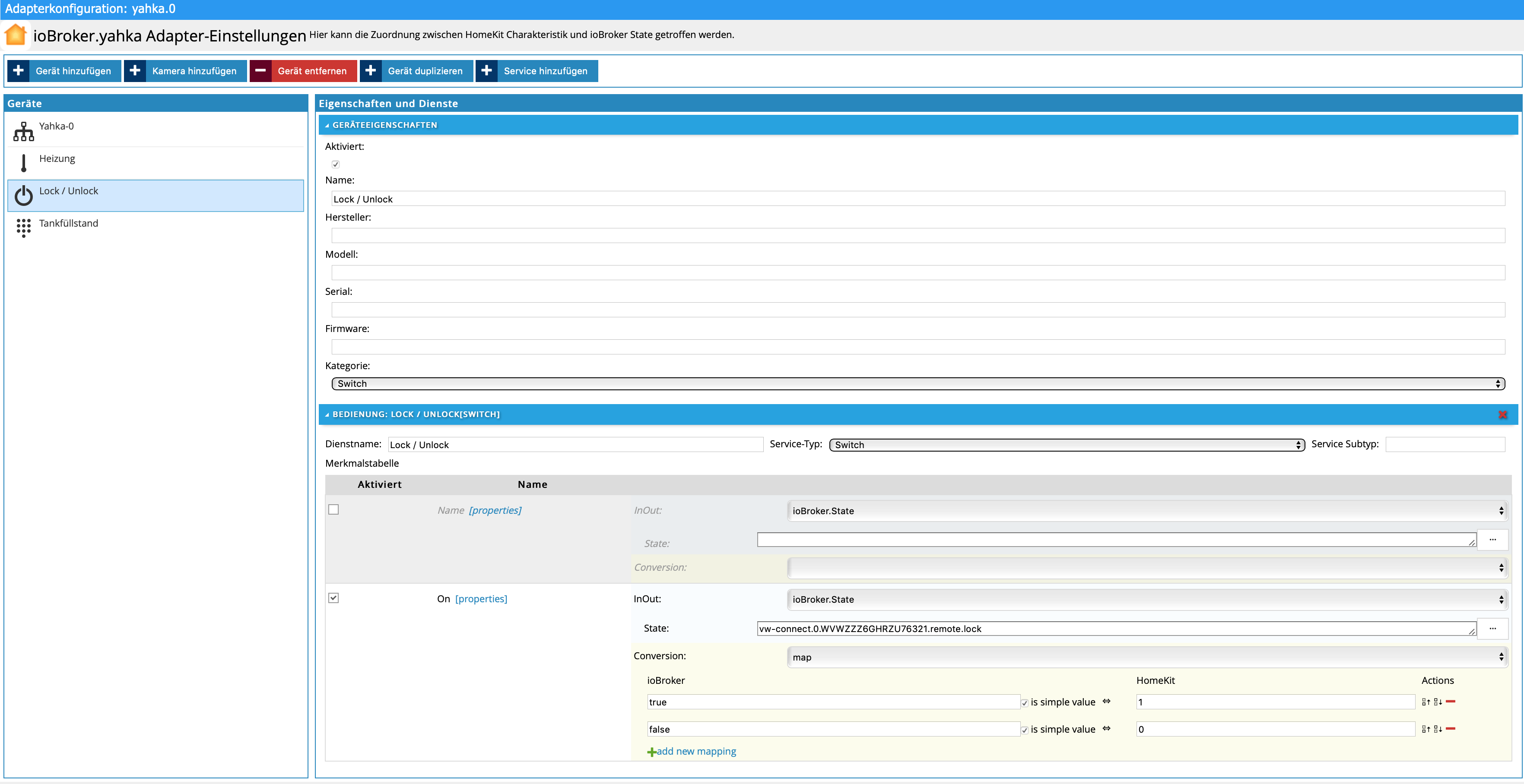Move the 'false' mapping row up

(x=1426, y=729)
